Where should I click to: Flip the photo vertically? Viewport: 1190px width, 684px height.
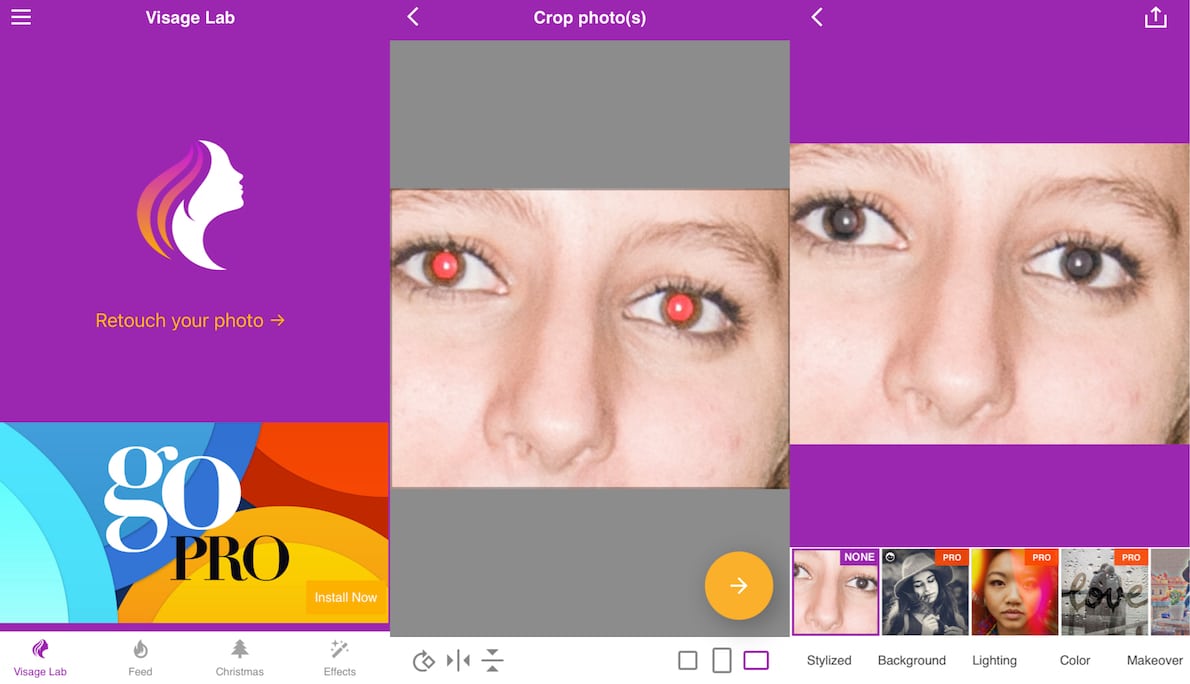click(492, 660)
